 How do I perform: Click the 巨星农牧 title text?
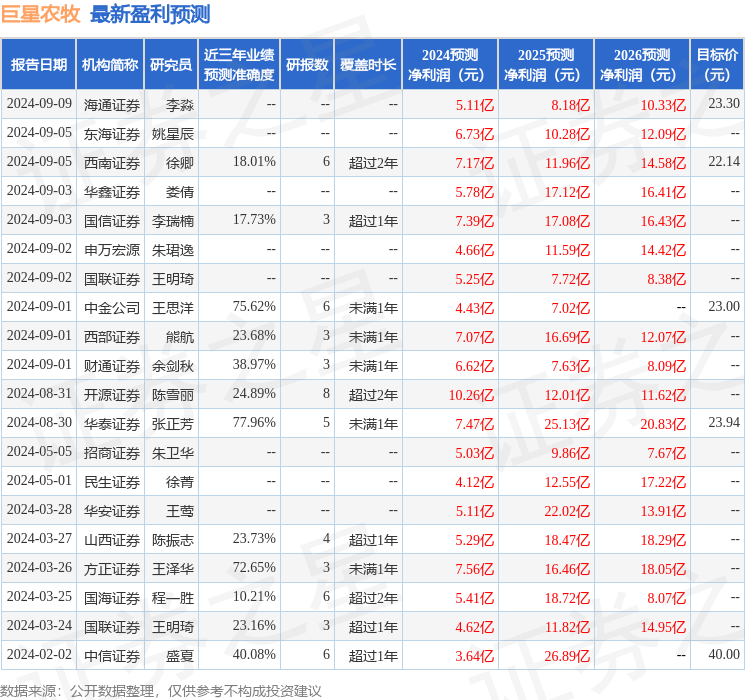pyautogui.click(x=40, y=14)
